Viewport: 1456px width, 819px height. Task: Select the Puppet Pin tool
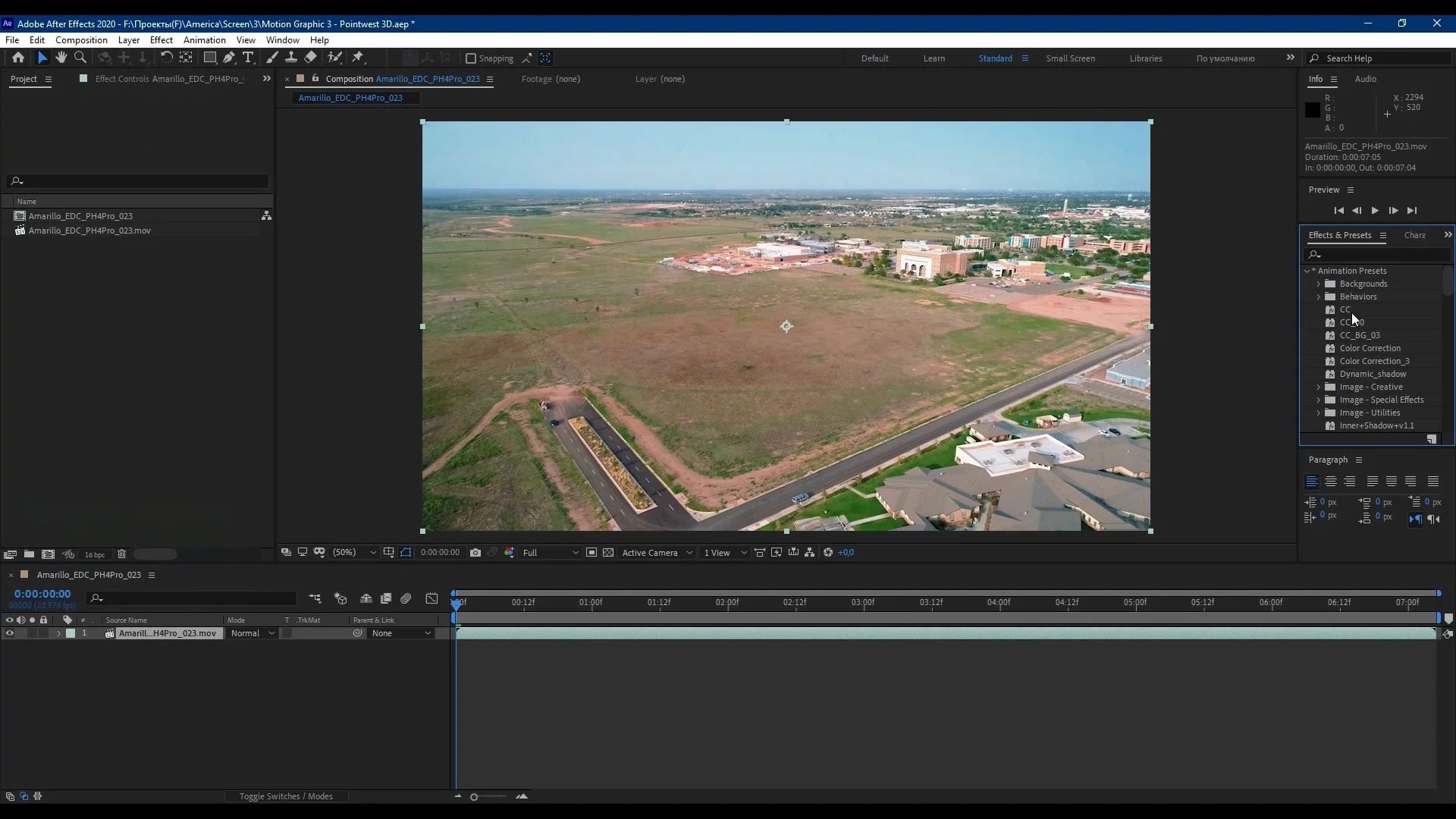[x=358, y=58]
